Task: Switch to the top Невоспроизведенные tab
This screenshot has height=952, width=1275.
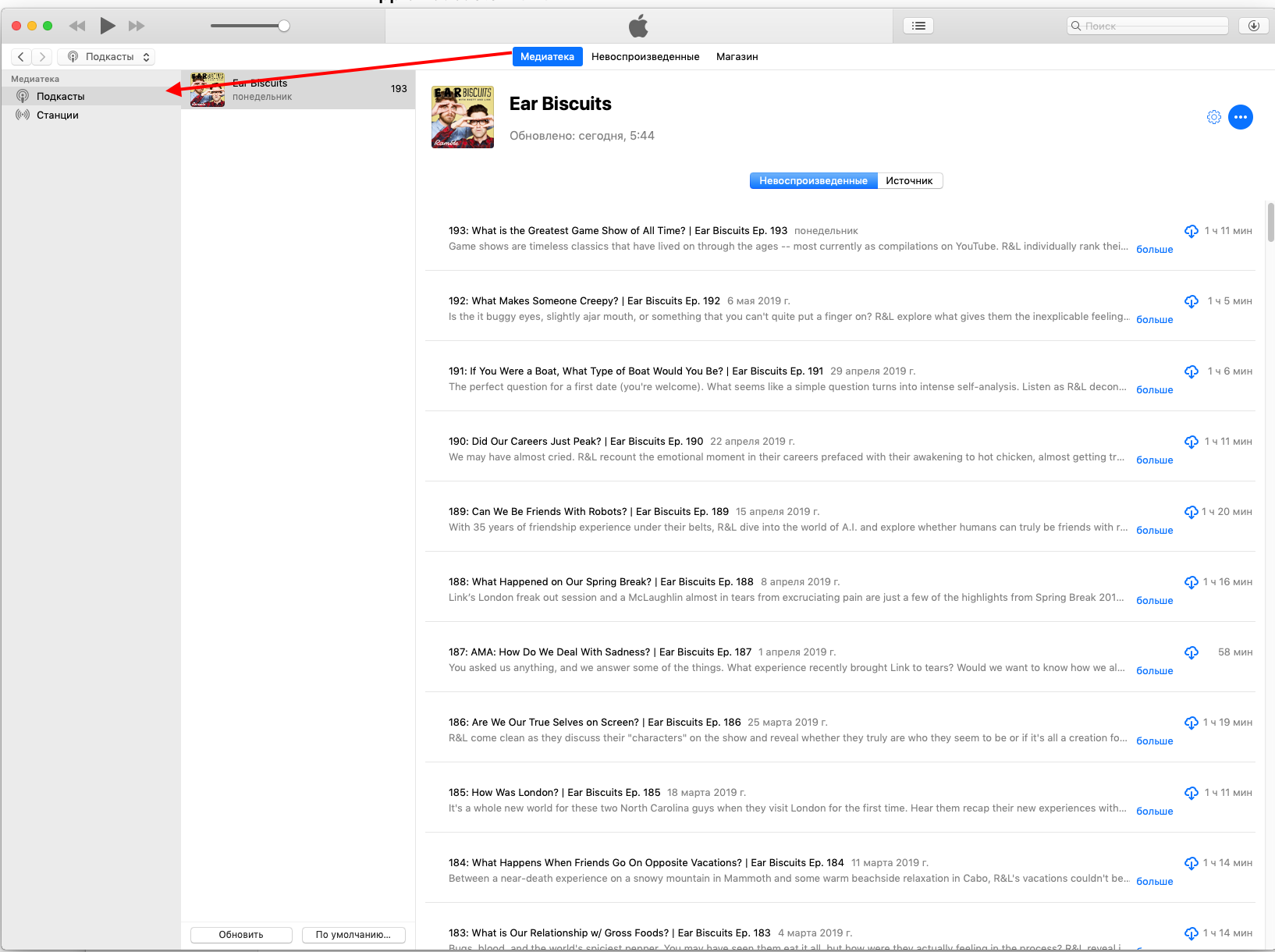Action: [645, 56]
